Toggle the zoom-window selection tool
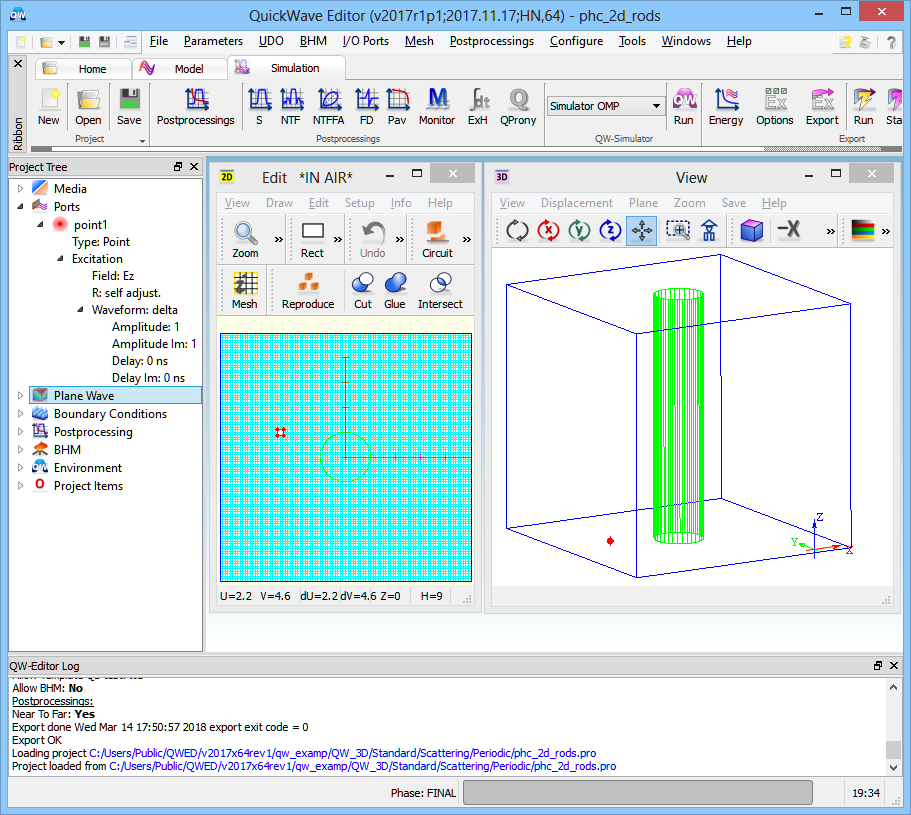Viewport: 911px width, 815px height. tap(678, 230)
